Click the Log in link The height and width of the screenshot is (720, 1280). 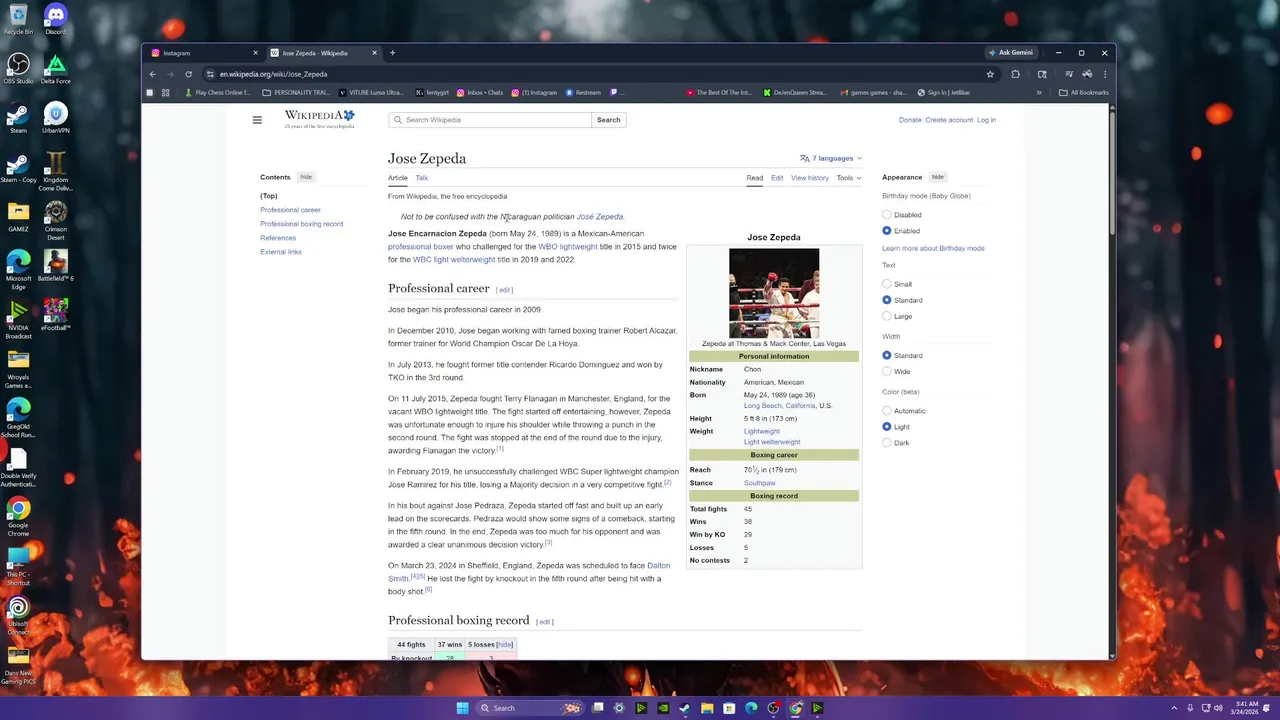tap(986, 120)
